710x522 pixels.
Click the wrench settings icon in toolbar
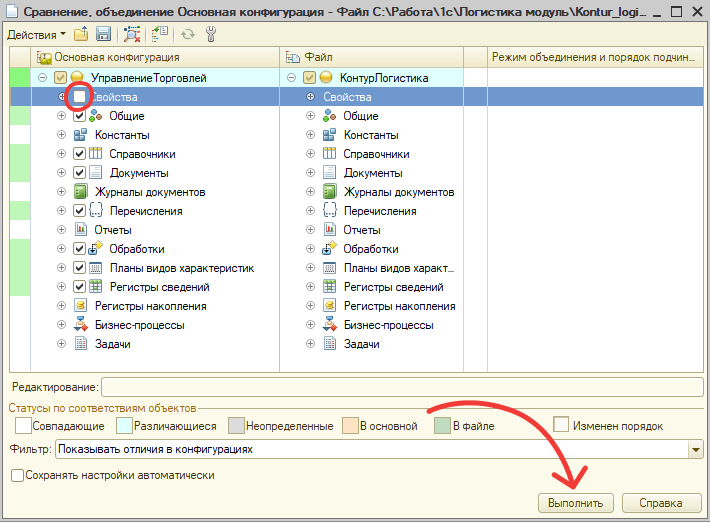point(210,34)
